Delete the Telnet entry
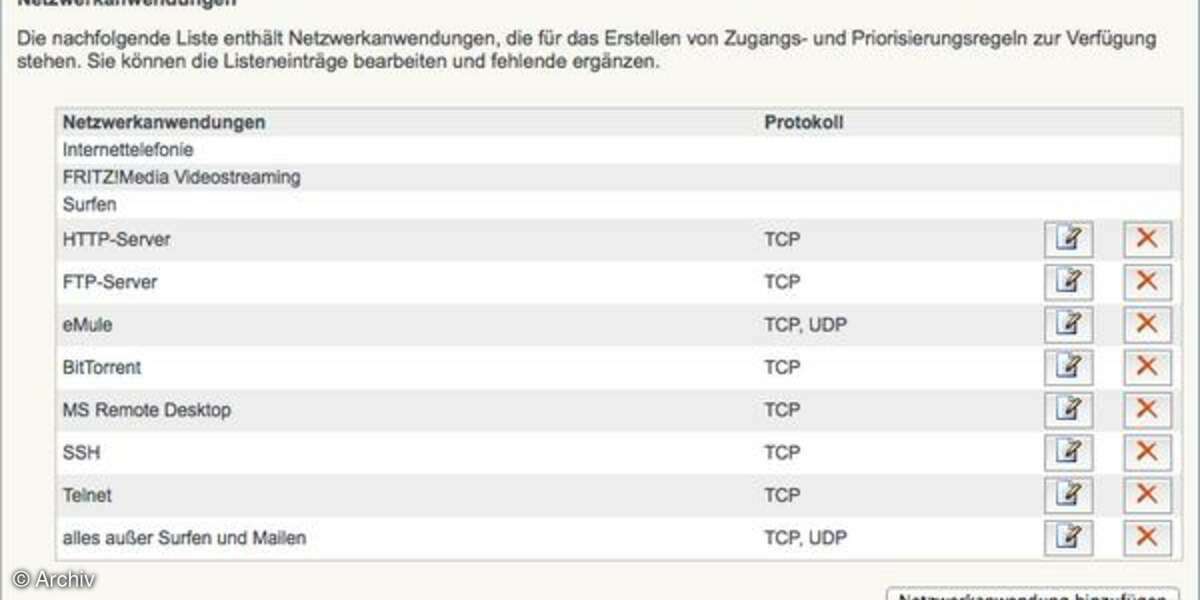Viewport: 1200px width, 600px height. click(x=1147, y=495)
